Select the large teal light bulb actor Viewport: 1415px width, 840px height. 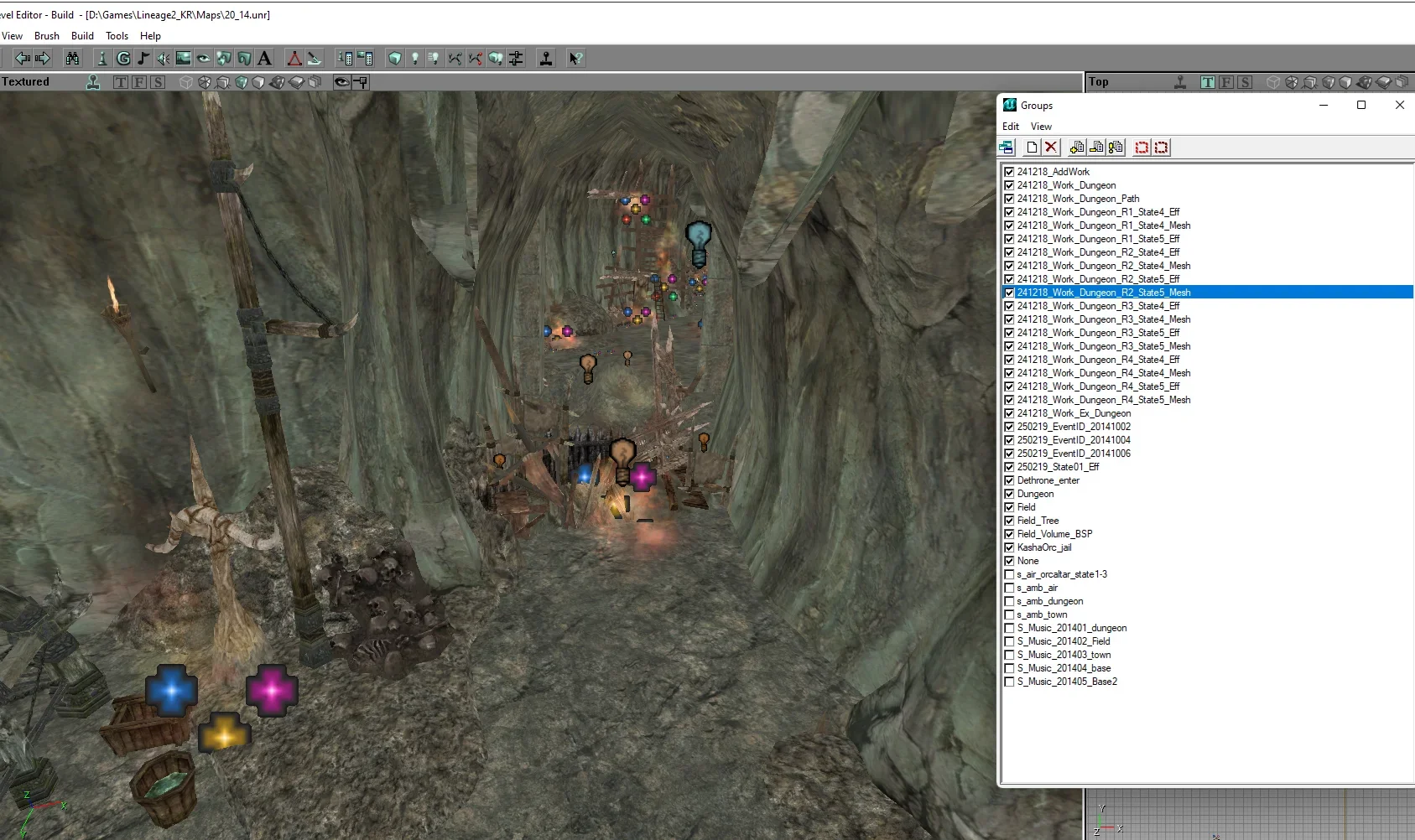pyautogui.click(x=699, y=242)
